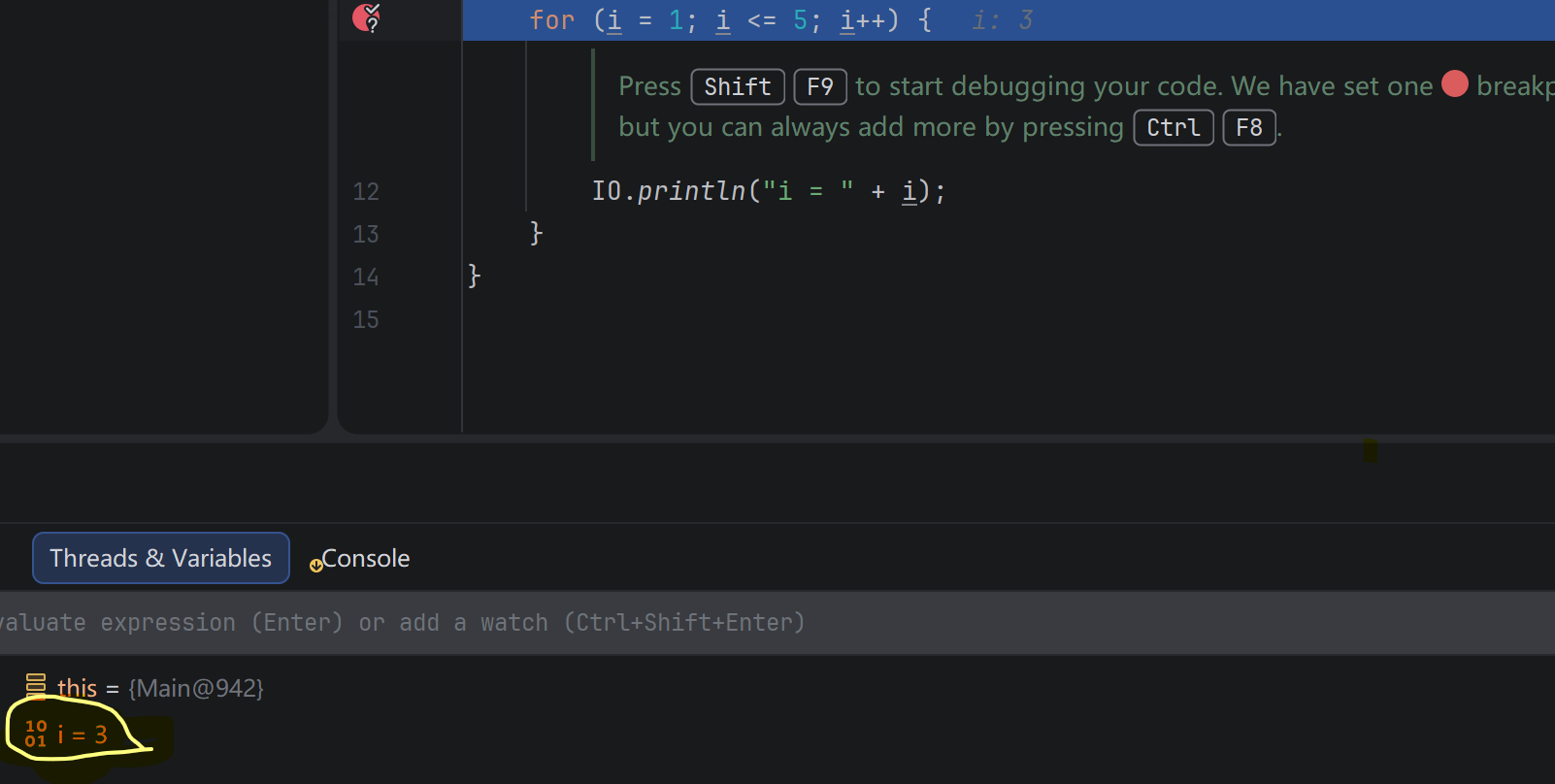Click line number 13 in the gutter
Image resolution: width=1555 pixels, height=784 pixels.
pos(366,234)
